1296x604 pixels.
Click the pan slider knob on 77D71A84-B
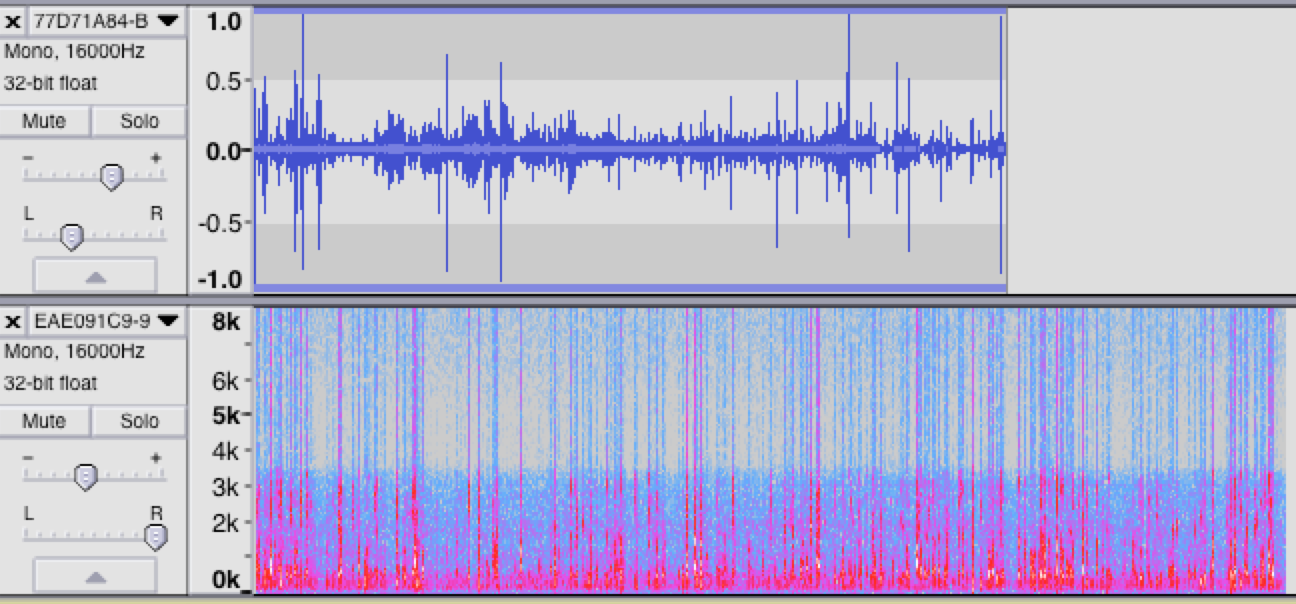71,237
